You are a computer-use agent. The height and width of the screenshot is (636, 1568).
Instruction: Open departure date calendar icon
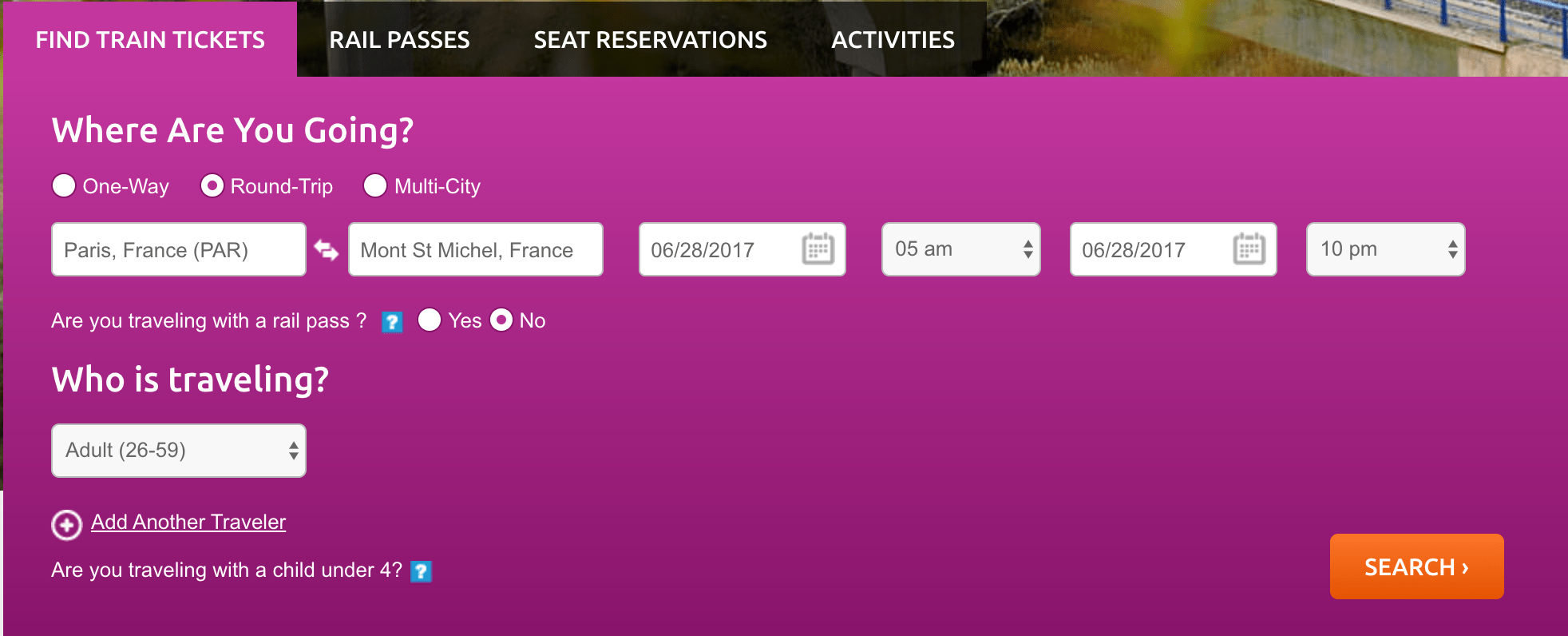point(818,249)
